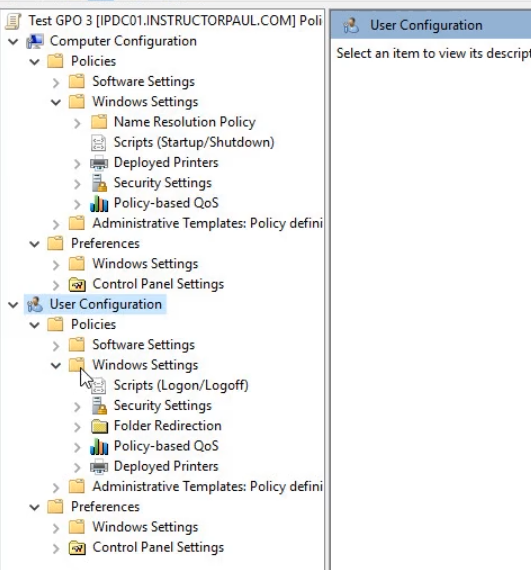Select Software Settings under Computer Configuration Policies
This screenshot has width=531, height=570.
click(144, 81)
